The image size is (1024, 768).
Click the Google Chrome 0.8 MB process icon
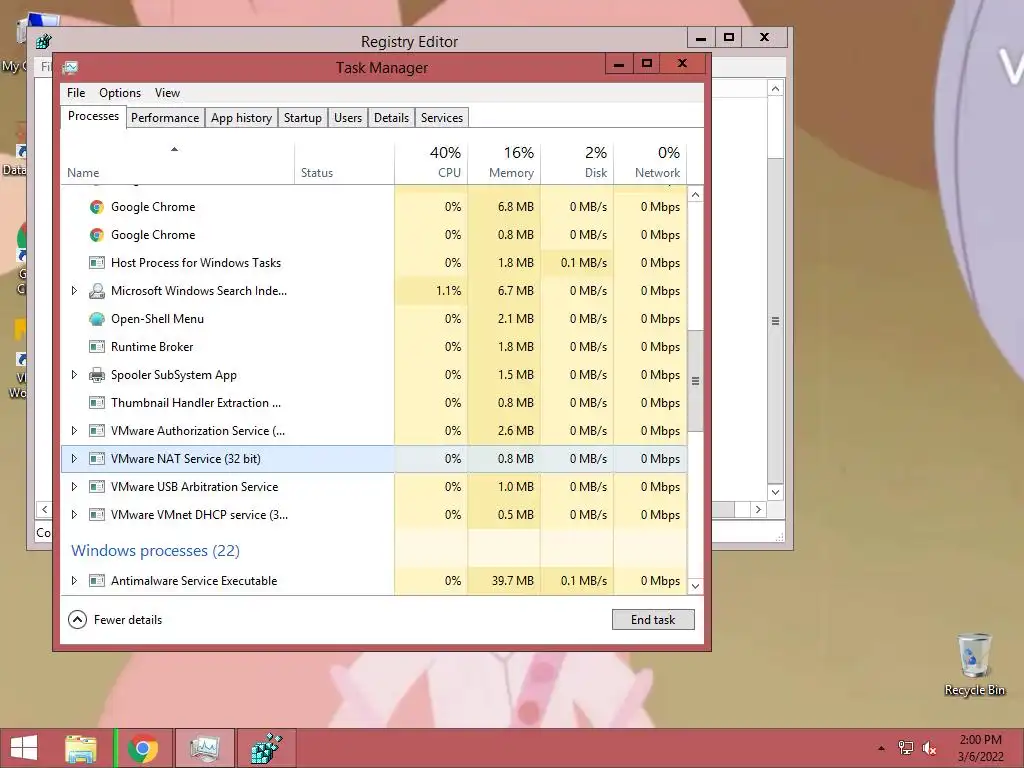tap(97, 235)
